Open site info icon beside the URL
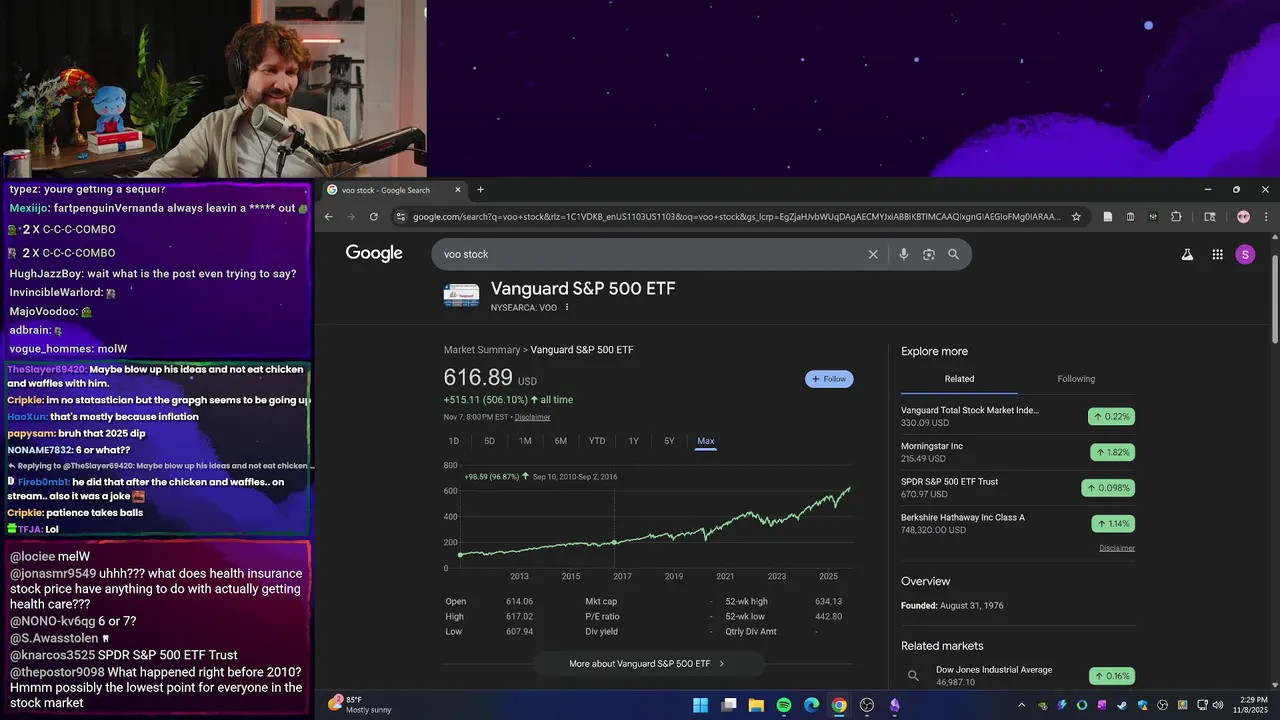Screen dimensions: 1280x720 401,216
